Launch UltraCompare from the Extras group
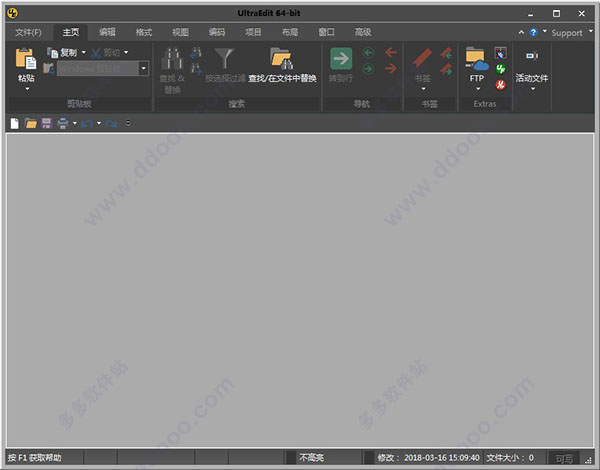The image size is (600, 470). point(501,53)
